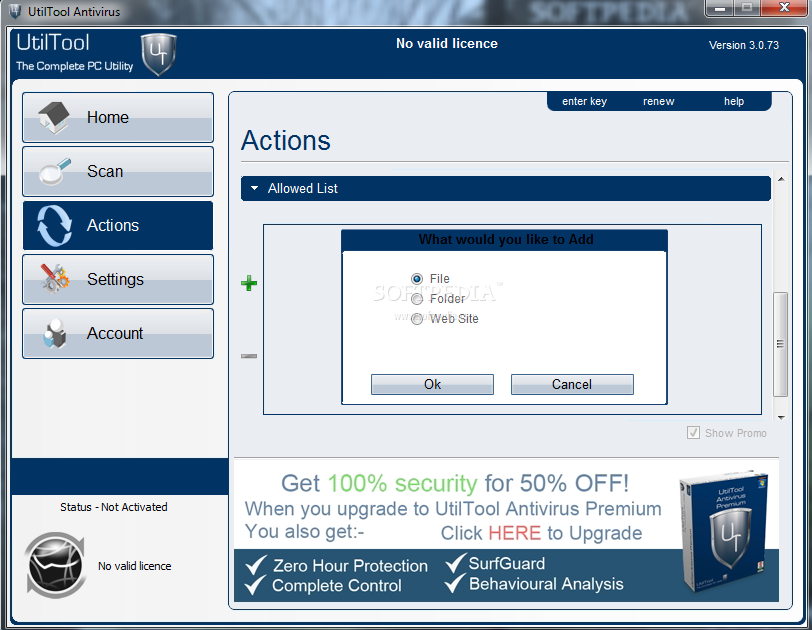Open the Actions menu tab
The width and height of the screenshot is (812, 630).
(118, 225)
